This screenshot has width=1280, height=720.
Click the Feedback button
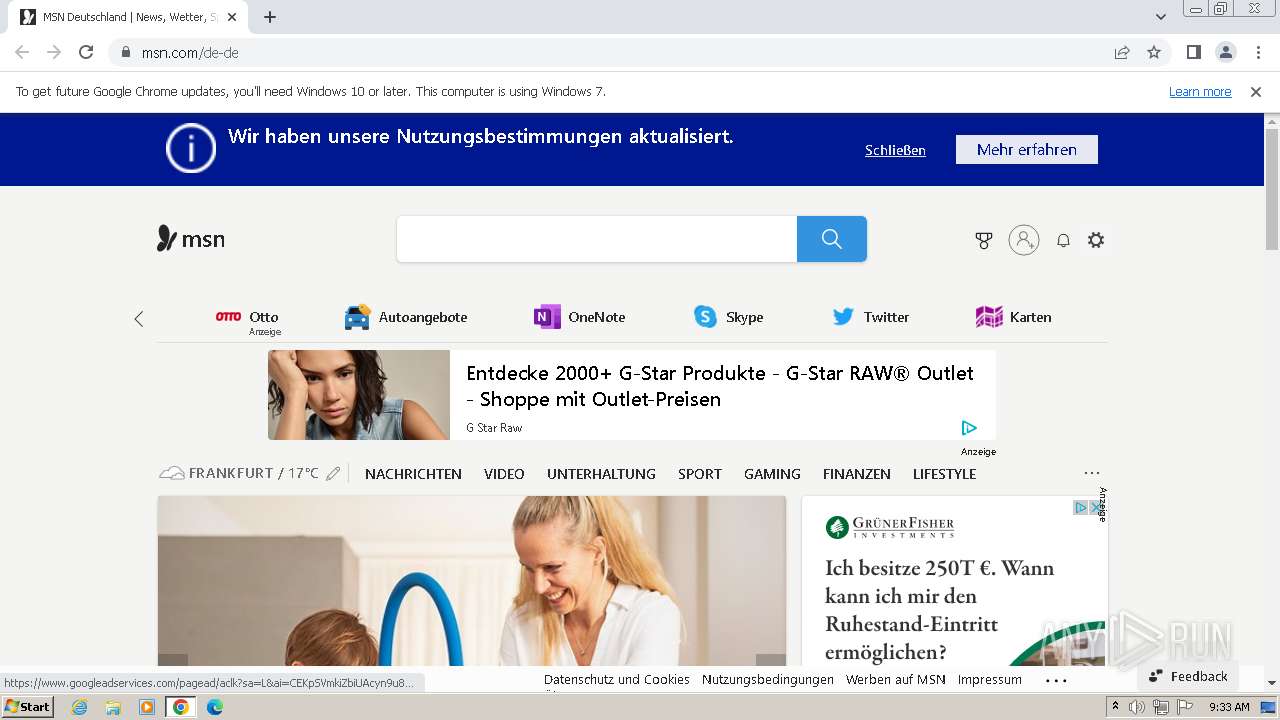[1188, 676]
